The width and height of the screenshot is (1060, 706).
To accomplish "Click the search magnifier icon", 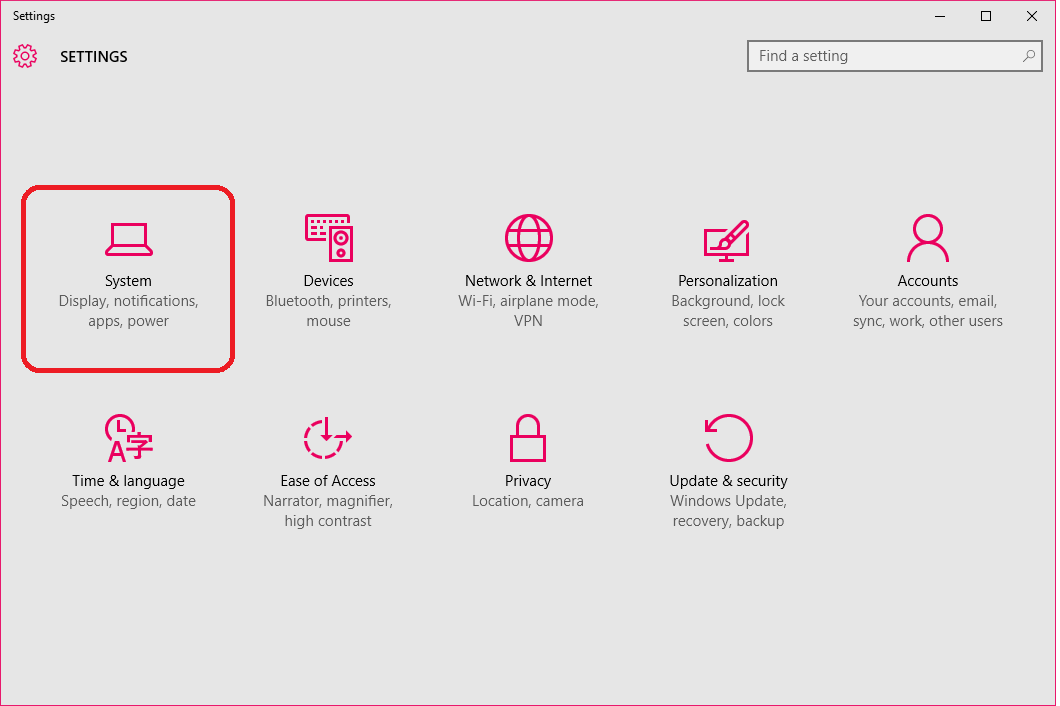I will 1029,56.
